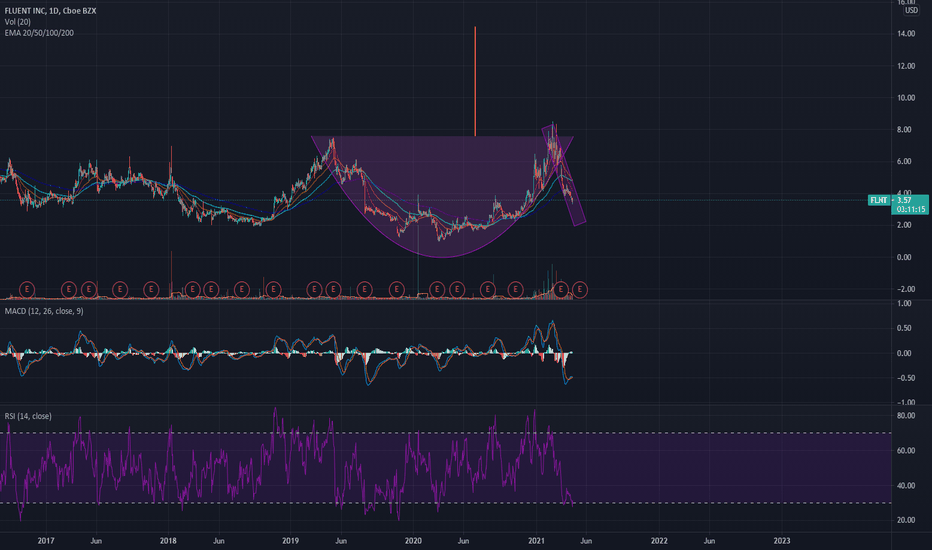Click the leftmost earnings E marker near 2017
The image size is (932, 550).
27,290
